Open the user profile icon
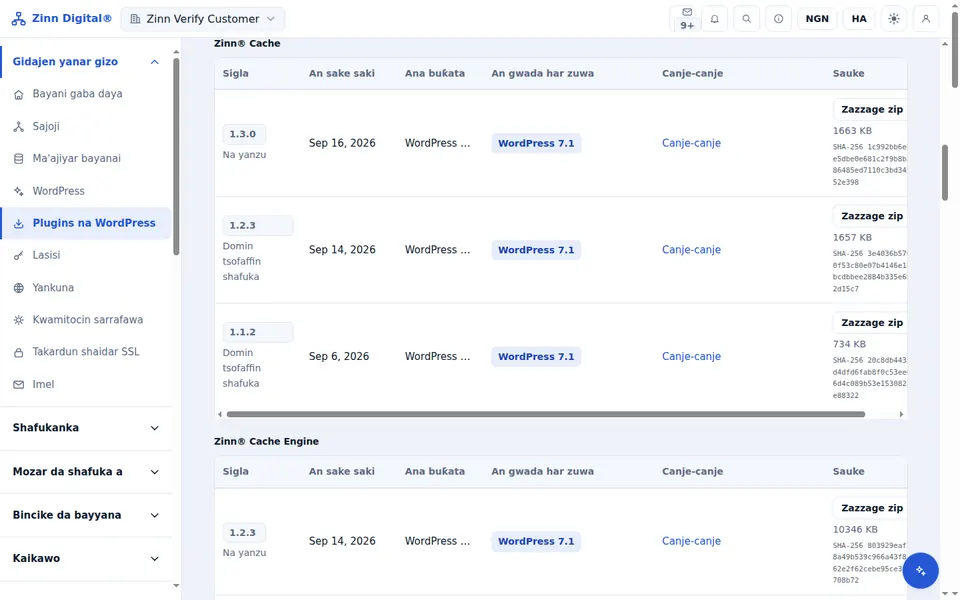The width and height of the screenshot is (960, 600). tap(926, 19)
